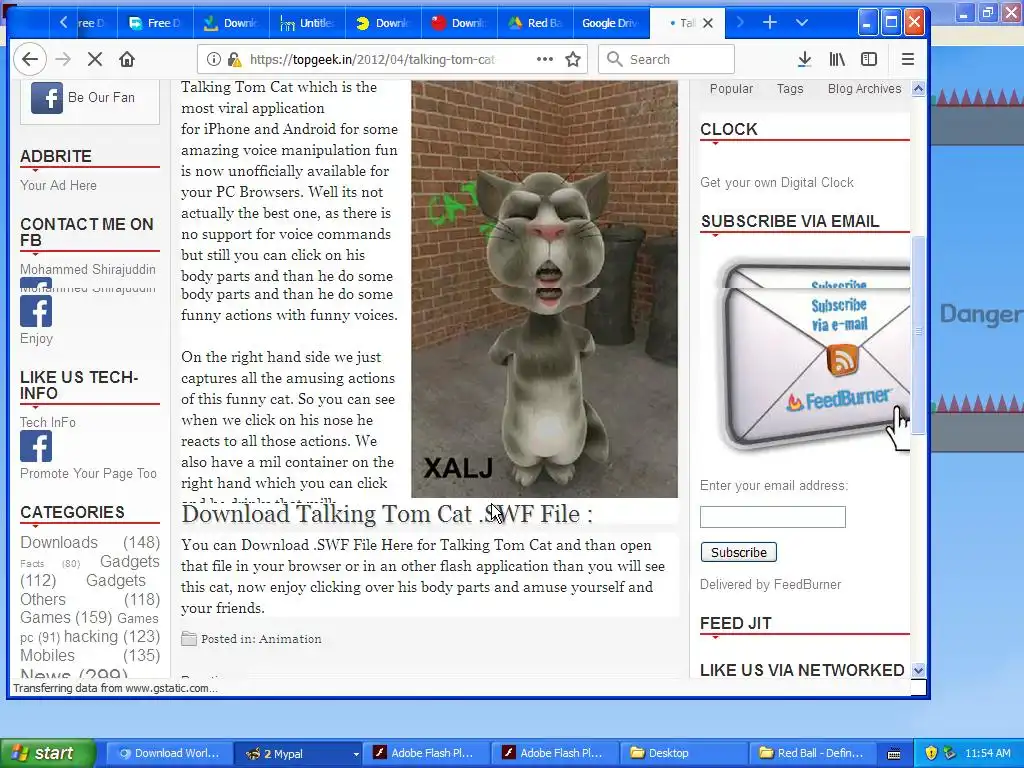Click Facebook icon above Enjoy

[x=36, y=312]
